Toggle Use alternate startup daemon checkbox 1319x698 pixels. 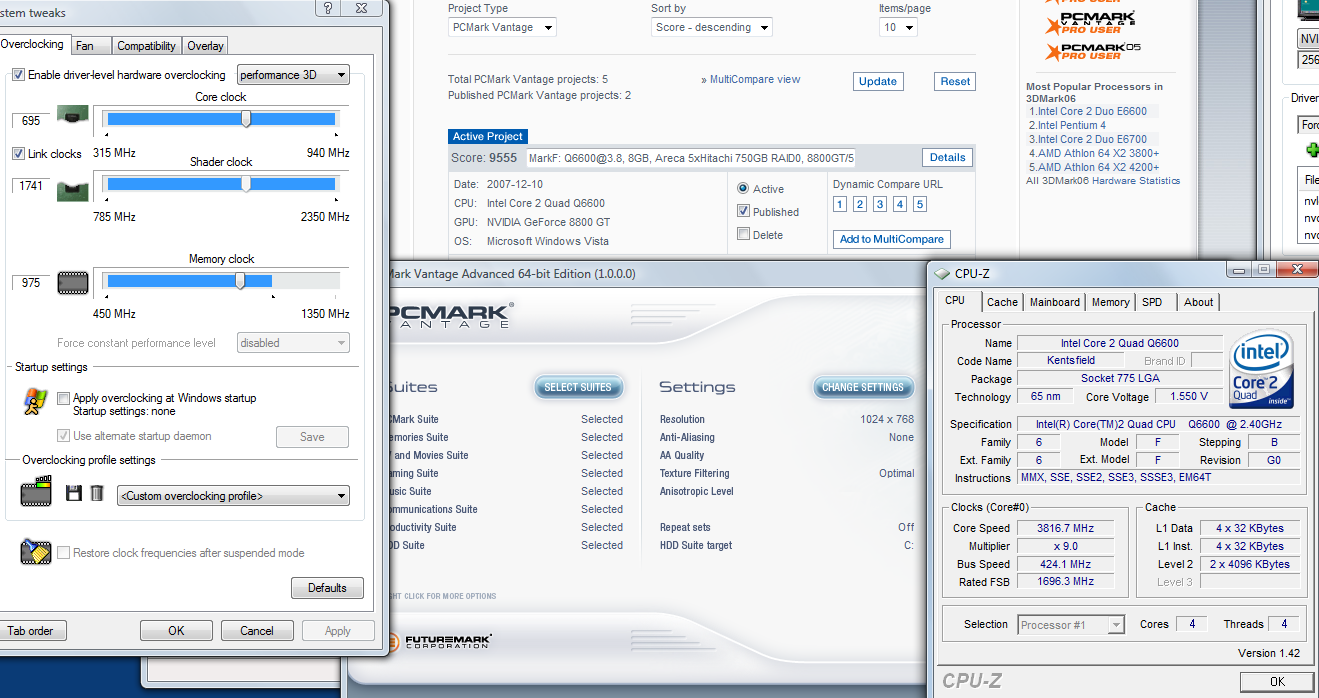(64, 436)
